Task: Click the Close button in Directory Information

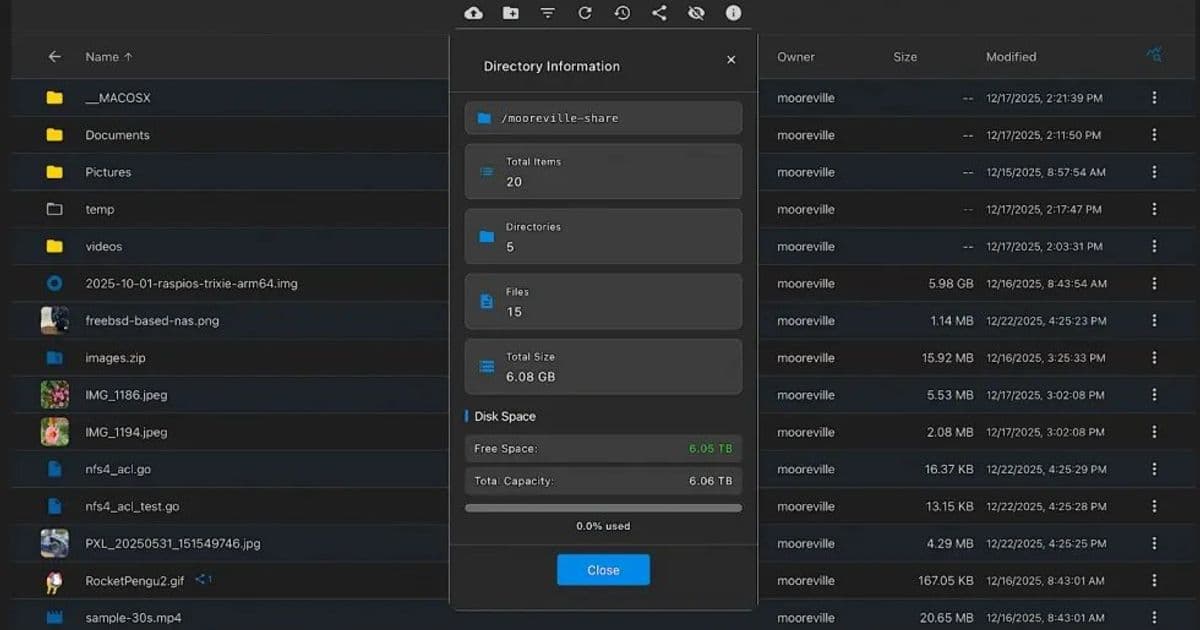Action: point(603,570)
